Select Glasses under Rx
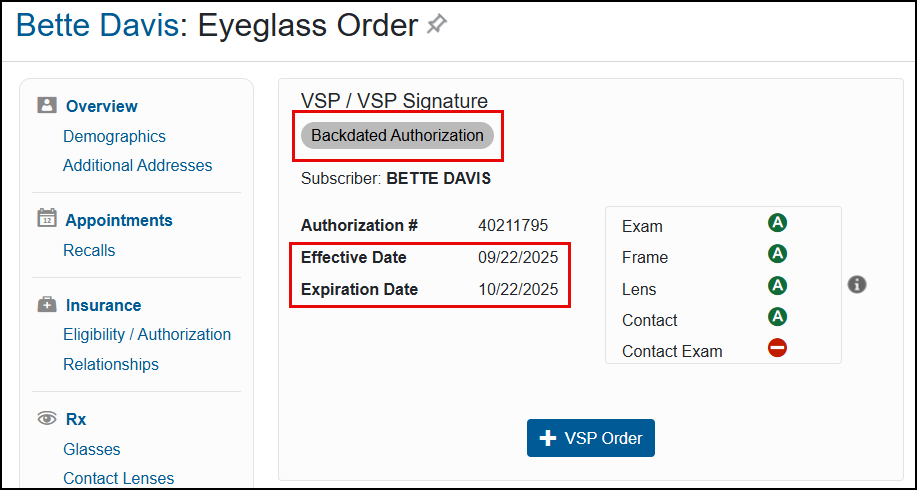 point(91,449)
